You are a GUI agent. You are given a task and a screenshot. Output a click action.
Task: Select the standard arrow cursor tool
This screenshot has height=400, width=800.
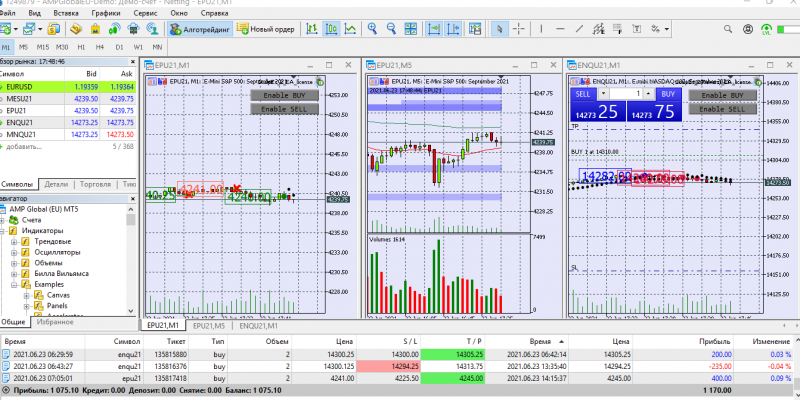[x=499, y=29]
